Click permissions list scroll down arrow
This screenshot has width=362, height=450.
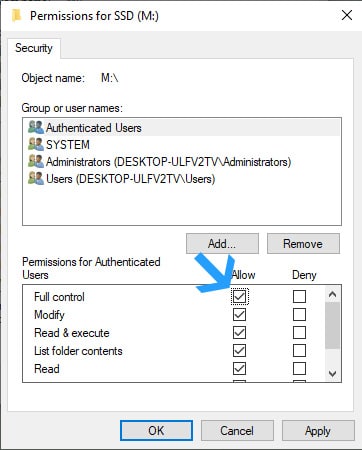click(332, 373)
